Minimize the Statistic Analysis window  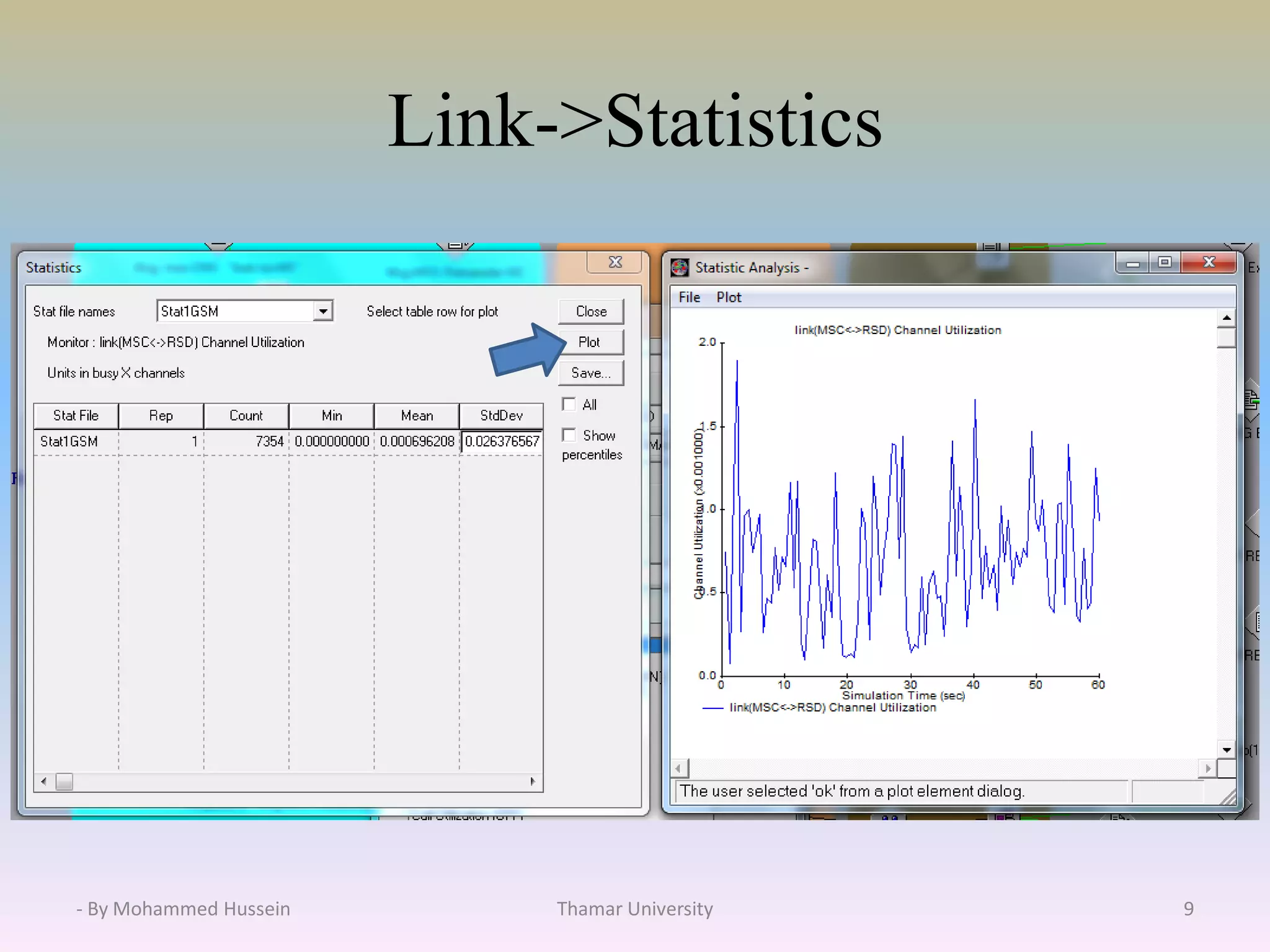1132,263
